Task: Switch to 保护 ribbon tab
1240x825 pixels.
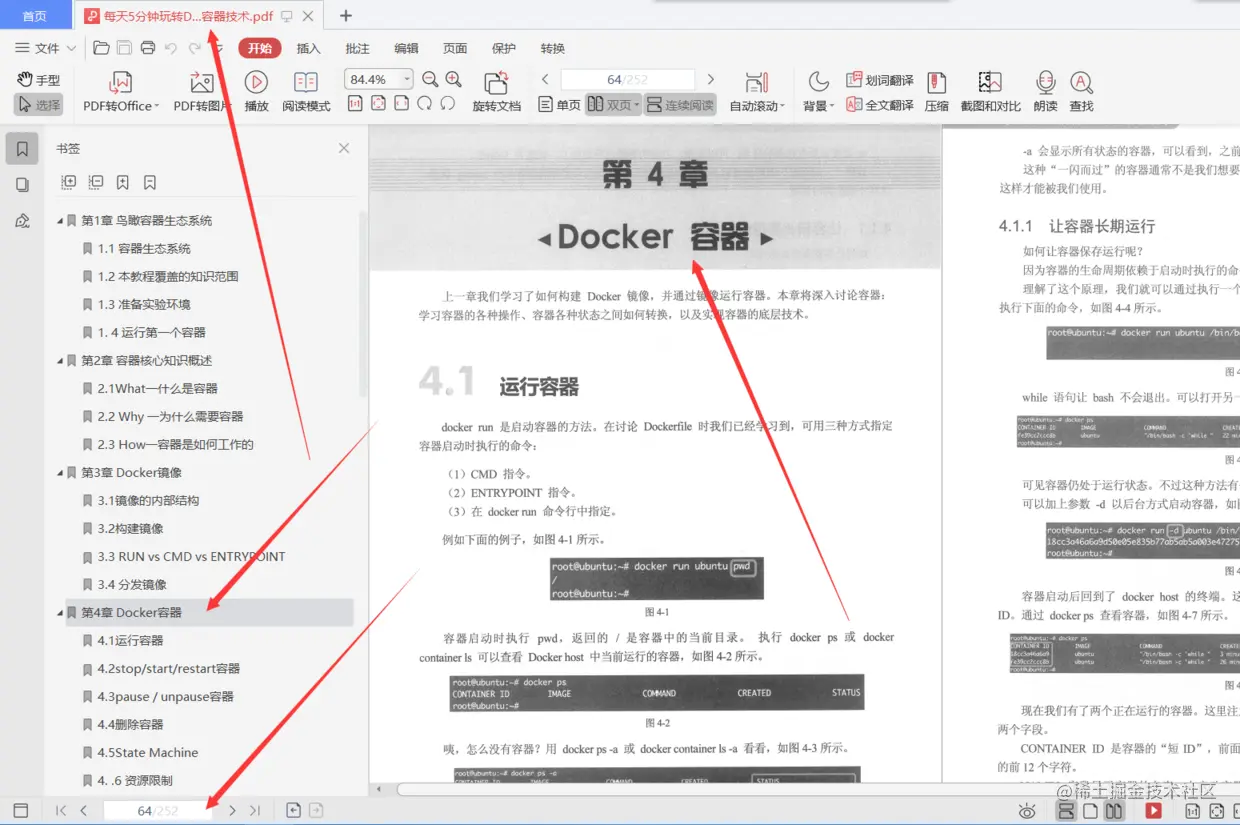Action: 504,48
